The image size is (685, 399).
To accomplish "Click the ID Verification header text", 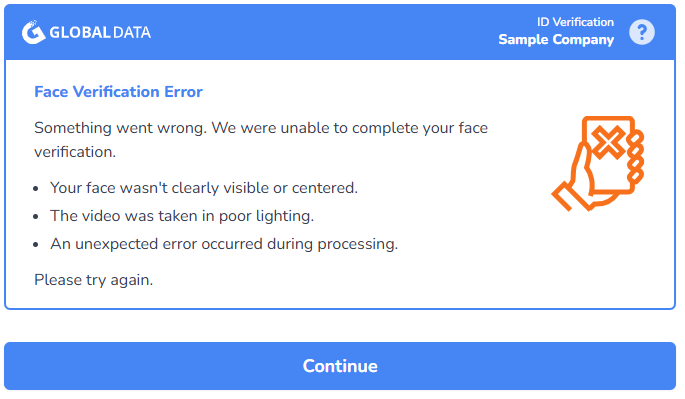I will [x=575, y=22].
